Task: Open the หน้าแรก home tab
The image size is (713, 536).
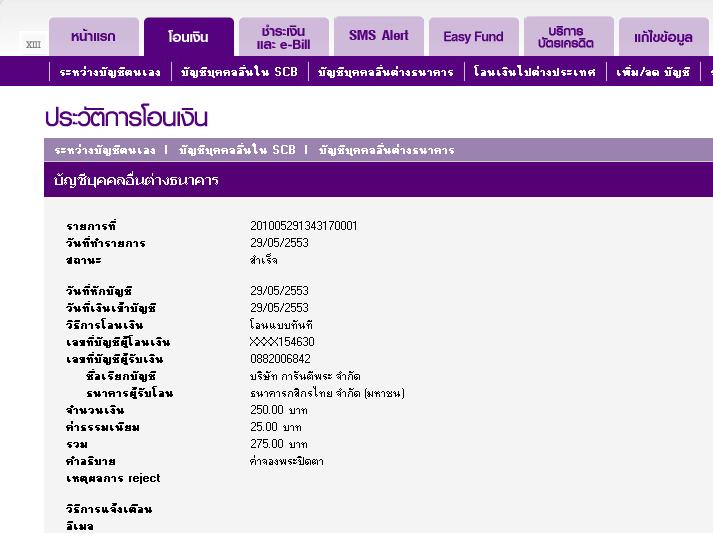Action: coord(93,37)
